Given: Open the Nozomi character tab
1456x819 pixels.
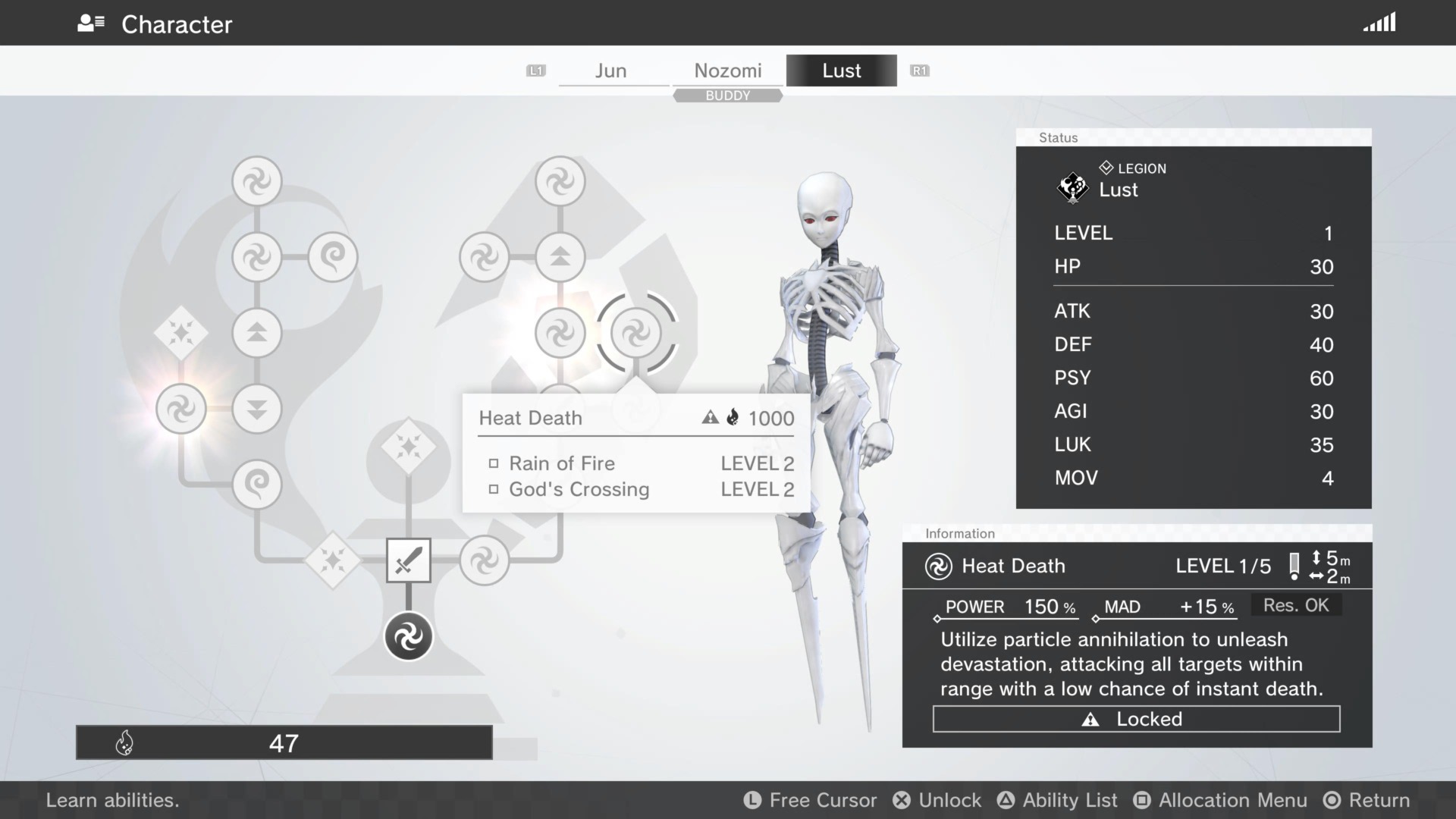Looking at the screenshot, I should (x=727, y=71).
